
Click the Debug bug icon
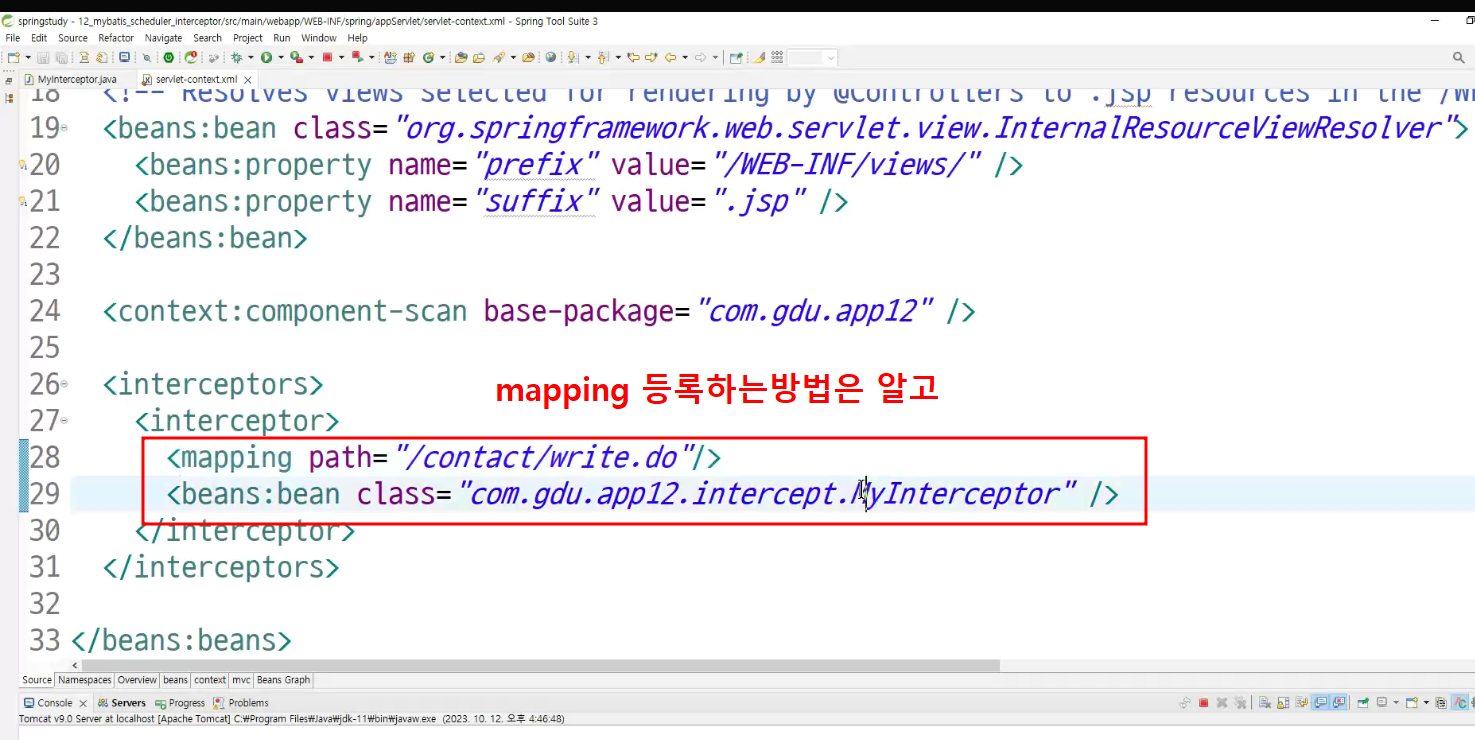pos(236,58)
